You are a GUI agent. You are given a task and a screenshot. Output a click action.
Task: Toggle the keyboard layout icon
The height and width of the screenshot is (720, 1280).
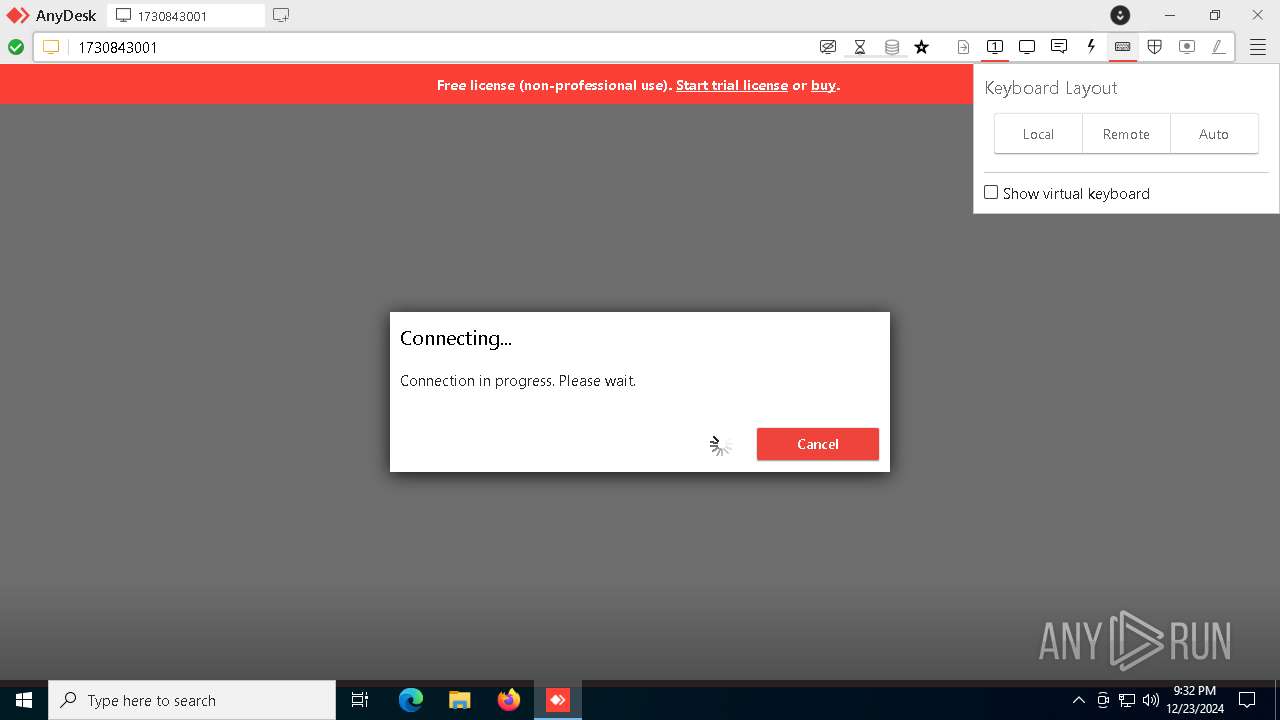click(1123, 47)
